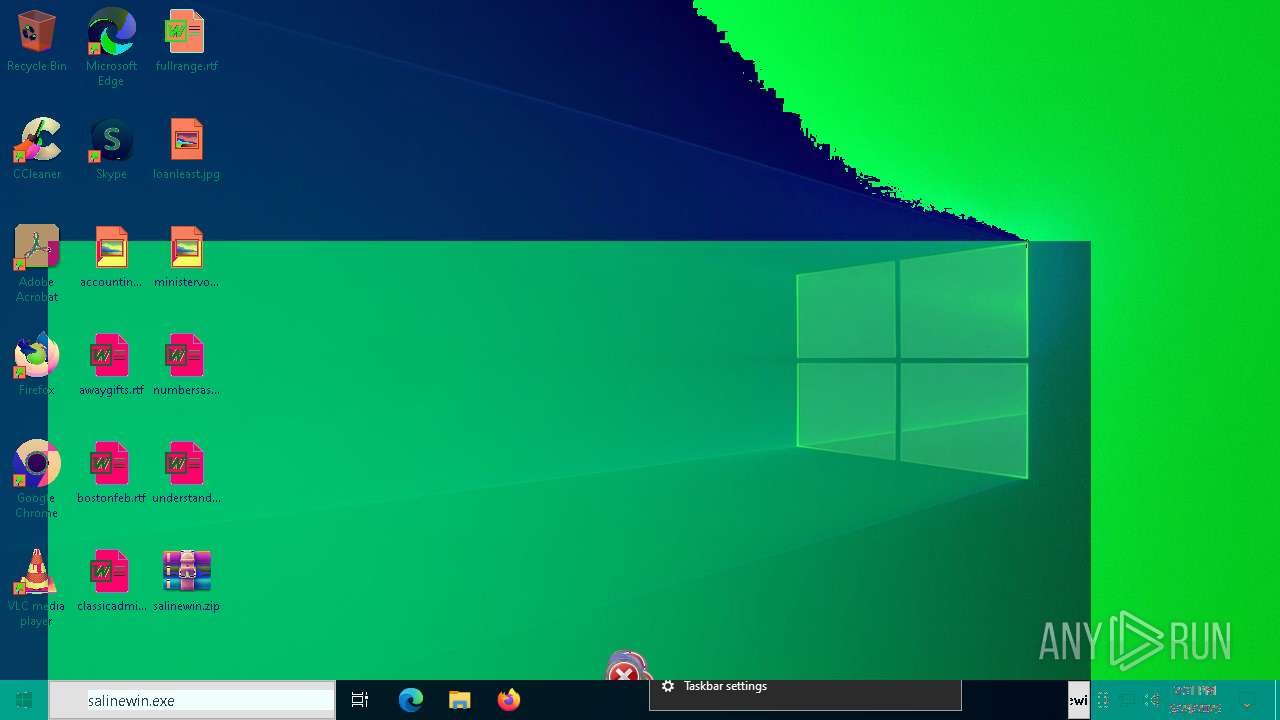
Task: Click the red X error icon
Action: 624,672
